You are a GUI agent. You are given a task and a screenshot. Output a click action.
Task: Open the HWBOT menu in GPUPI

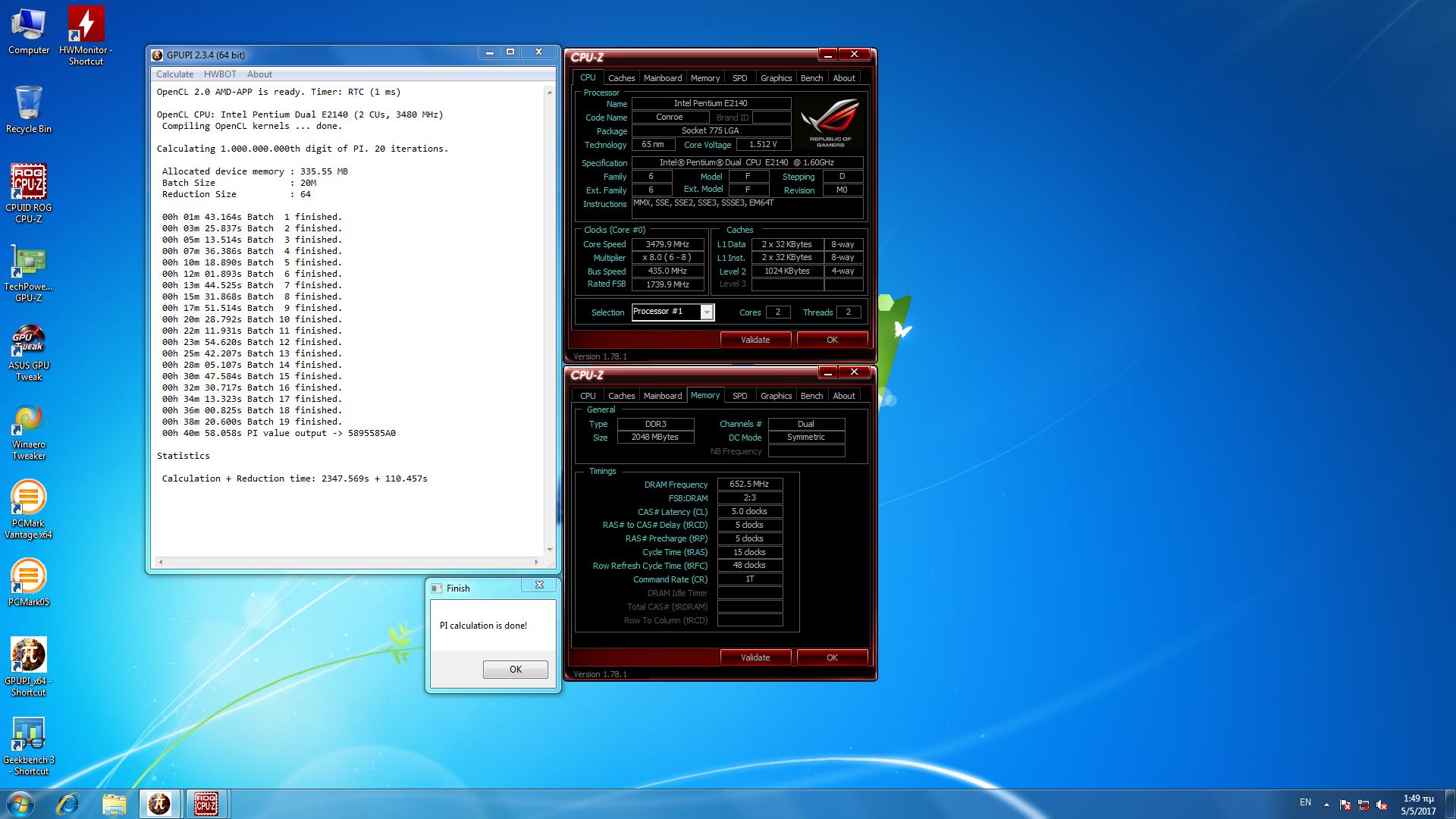tap(220, 74)
